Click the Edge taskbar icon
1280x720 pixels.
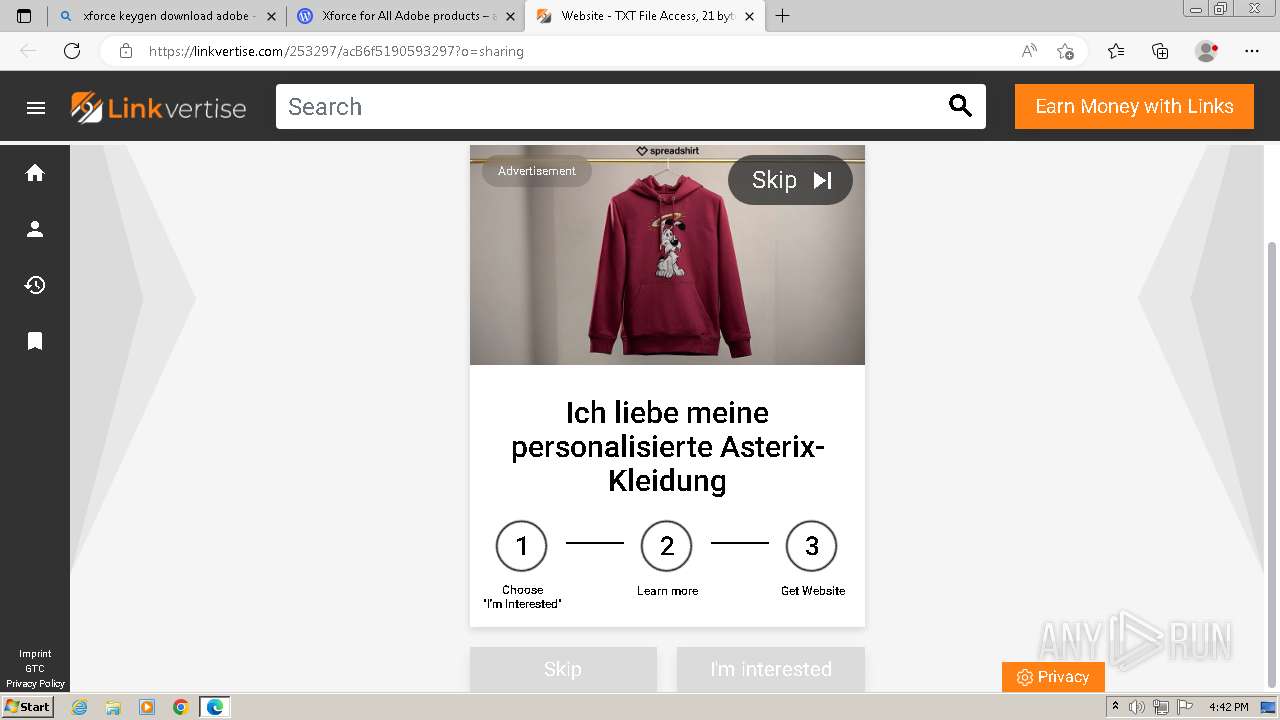coord(215,707)
